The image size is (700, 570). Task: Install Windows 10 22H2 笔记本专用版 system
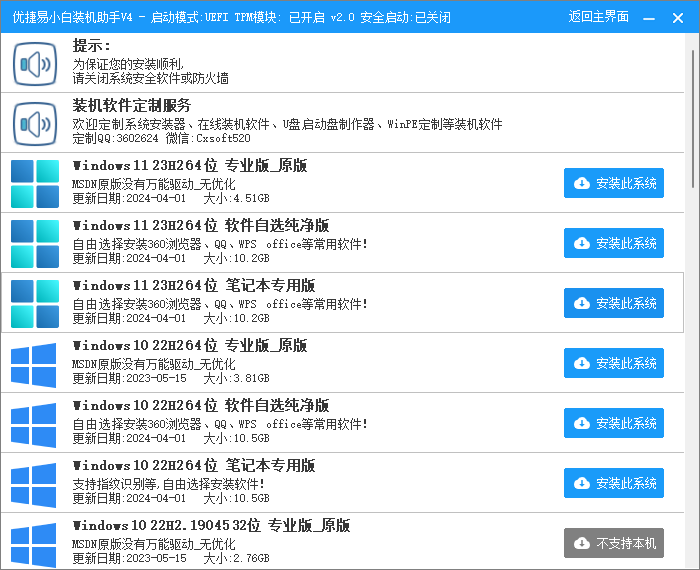click(x=614, y=483)
